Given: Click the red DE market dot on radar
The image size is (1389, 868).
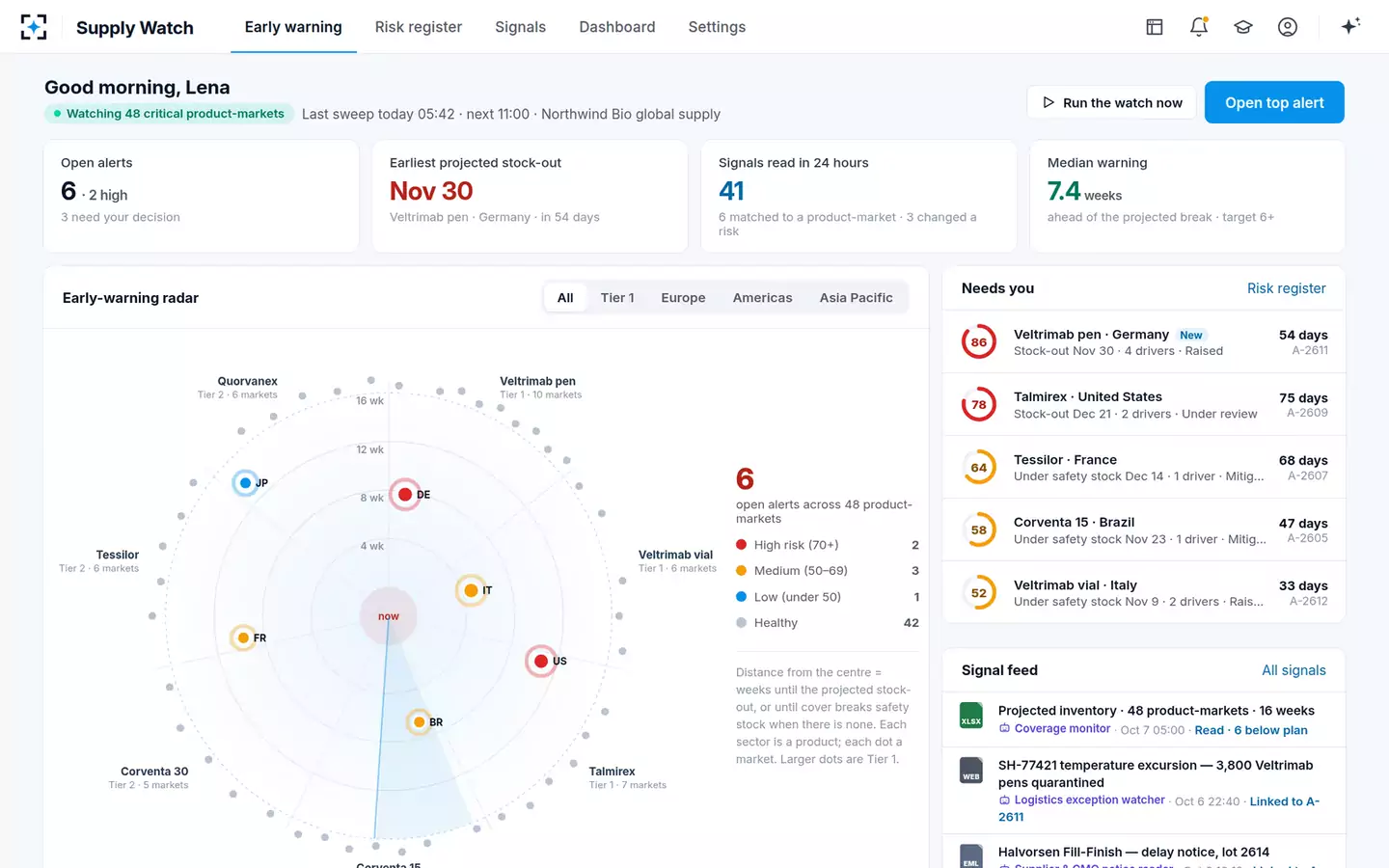Looking at the screenshot, I should tap(405, 495).
